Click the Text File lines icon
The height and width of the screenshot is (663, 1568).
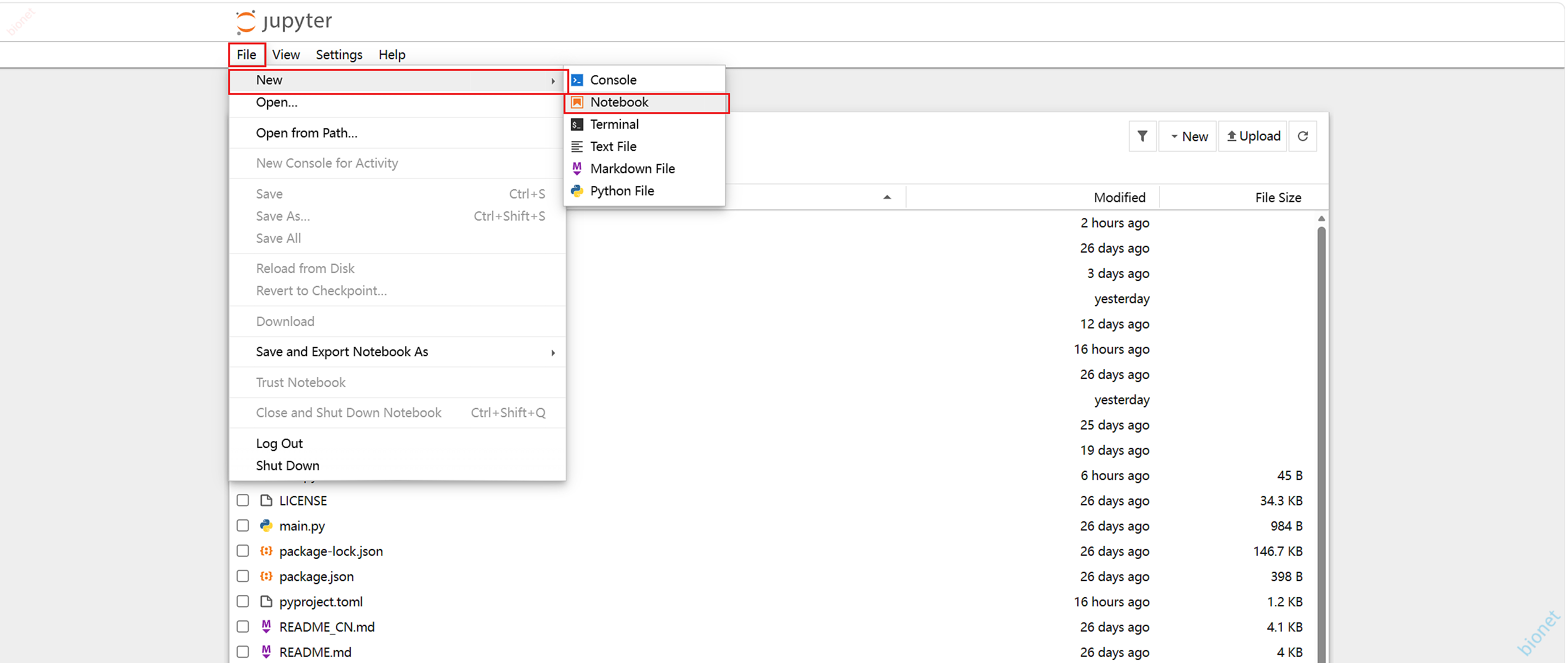(x=577, y=147)
